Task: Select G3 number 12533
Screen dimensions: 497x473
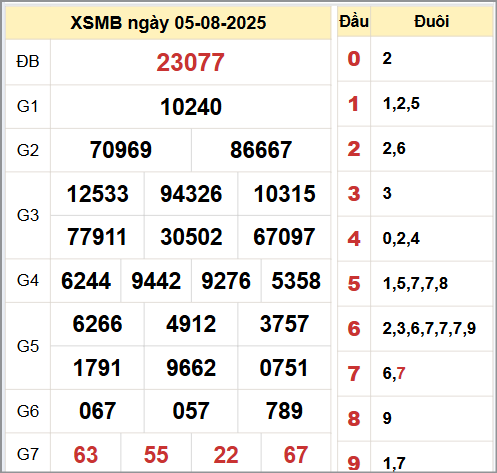Action: [97, 194]
